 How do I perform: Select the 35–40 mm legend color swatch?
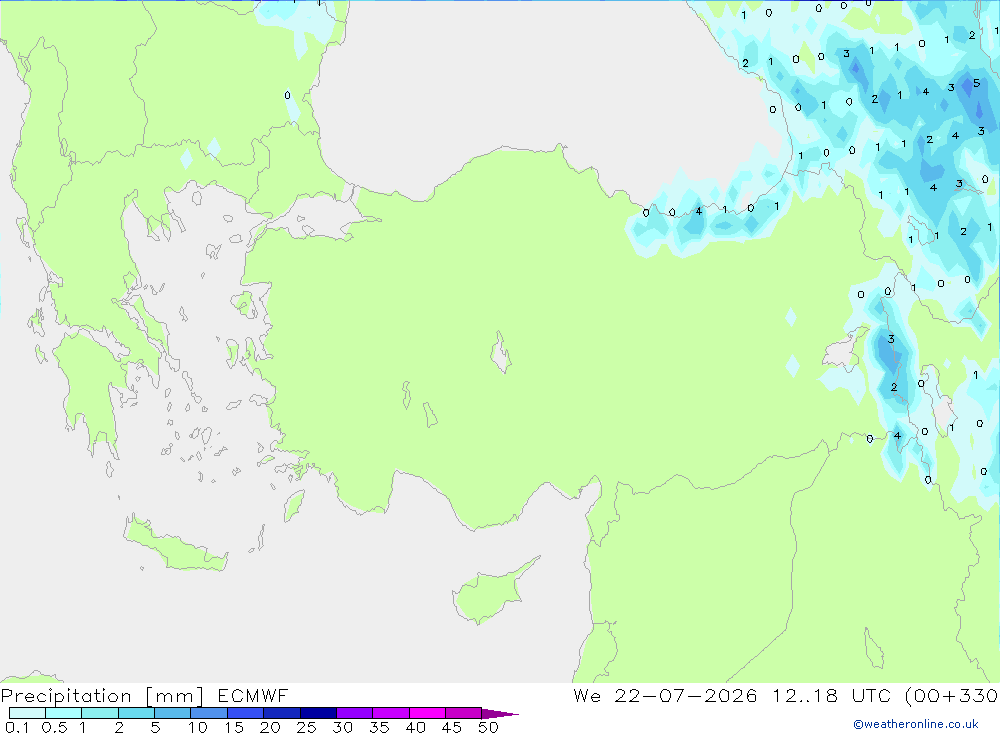[390, 713]
